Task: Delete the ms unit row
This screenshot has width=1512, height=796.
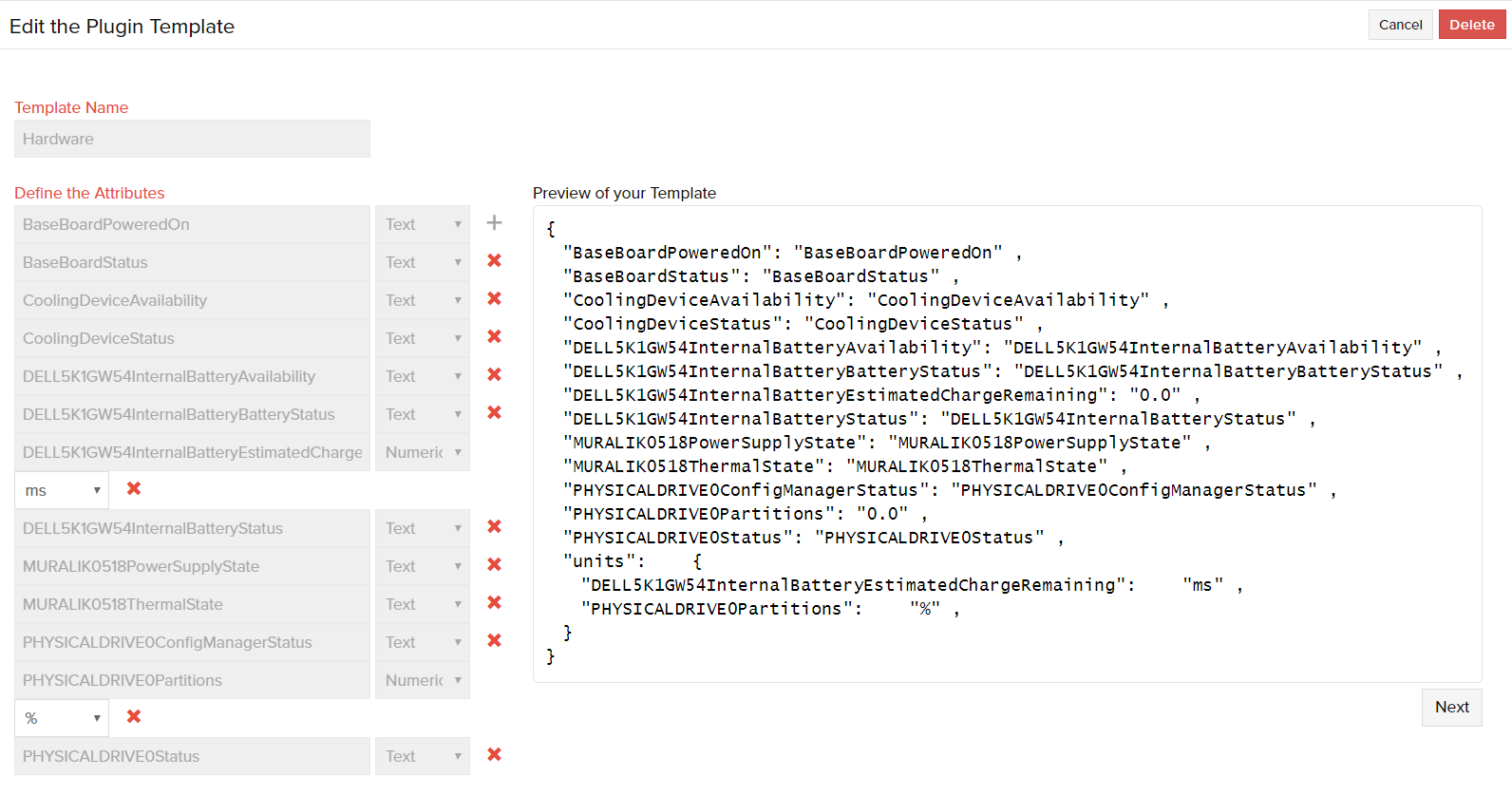Action: point(134,489)
